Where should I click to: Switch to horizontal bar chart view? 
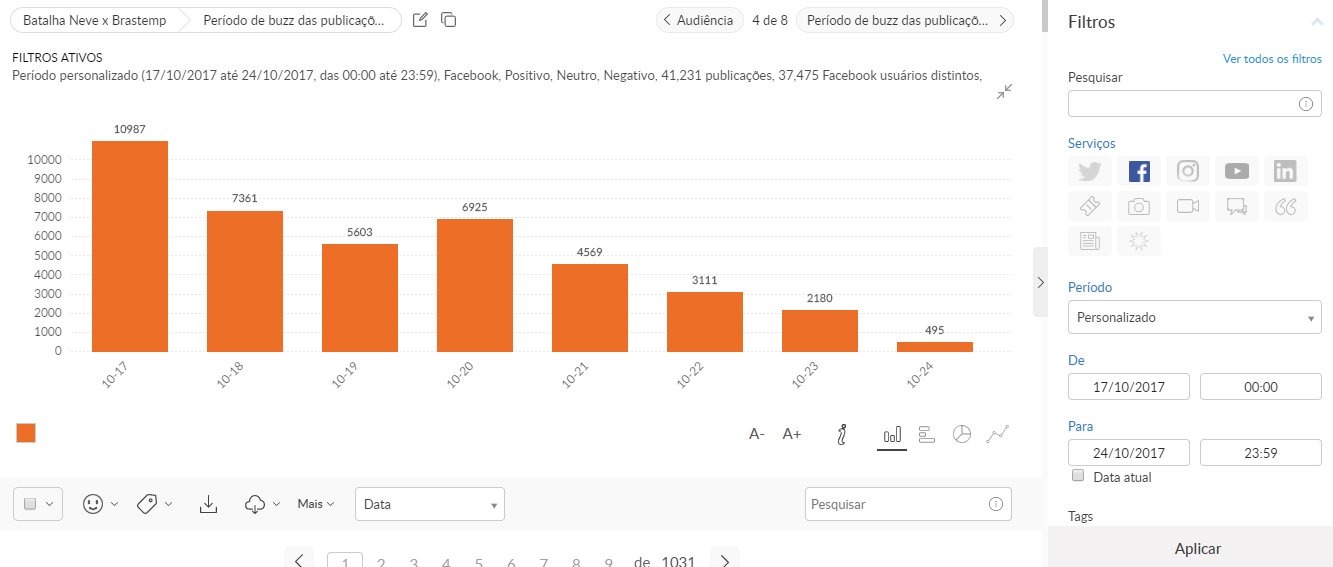coord(927,434)
